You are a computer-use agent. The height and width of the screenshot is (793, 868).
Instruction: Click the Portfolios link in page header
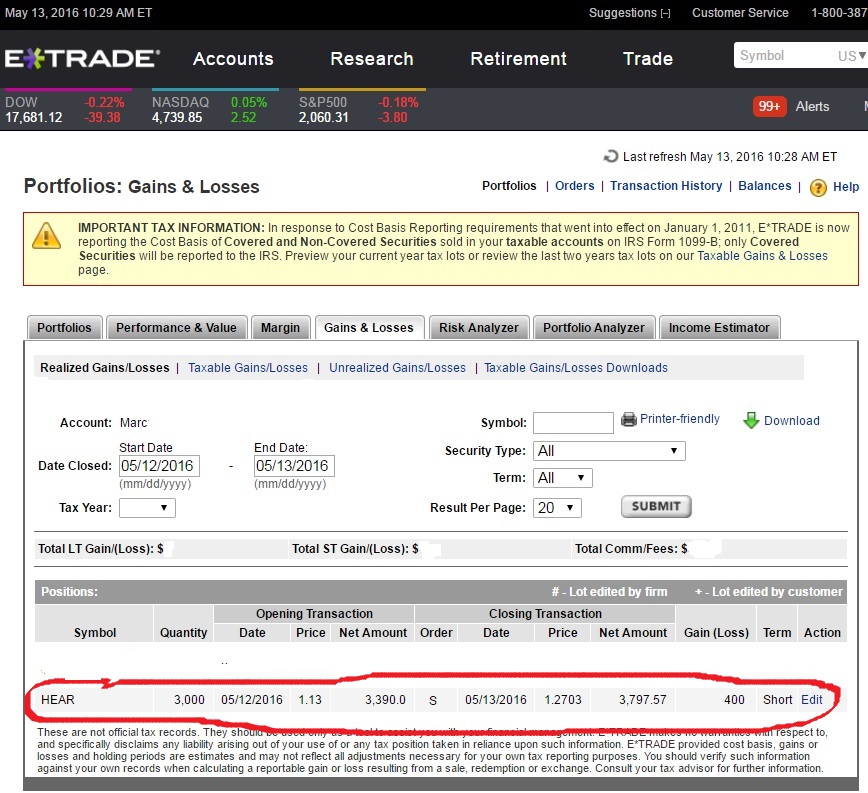pyautogui.click(x=509, y=186)
